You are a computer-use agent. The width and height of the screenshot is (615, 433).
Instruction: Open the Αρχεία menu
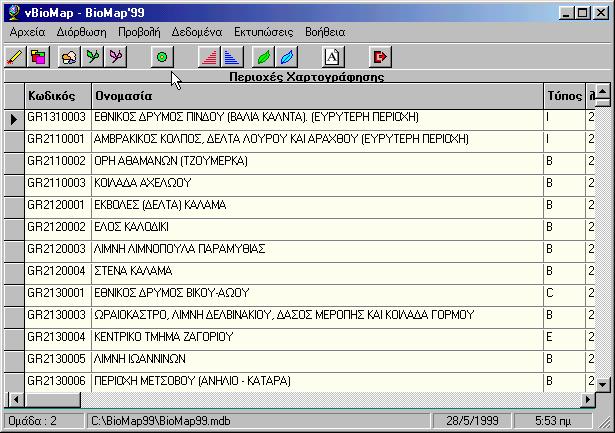coord(27,32)
